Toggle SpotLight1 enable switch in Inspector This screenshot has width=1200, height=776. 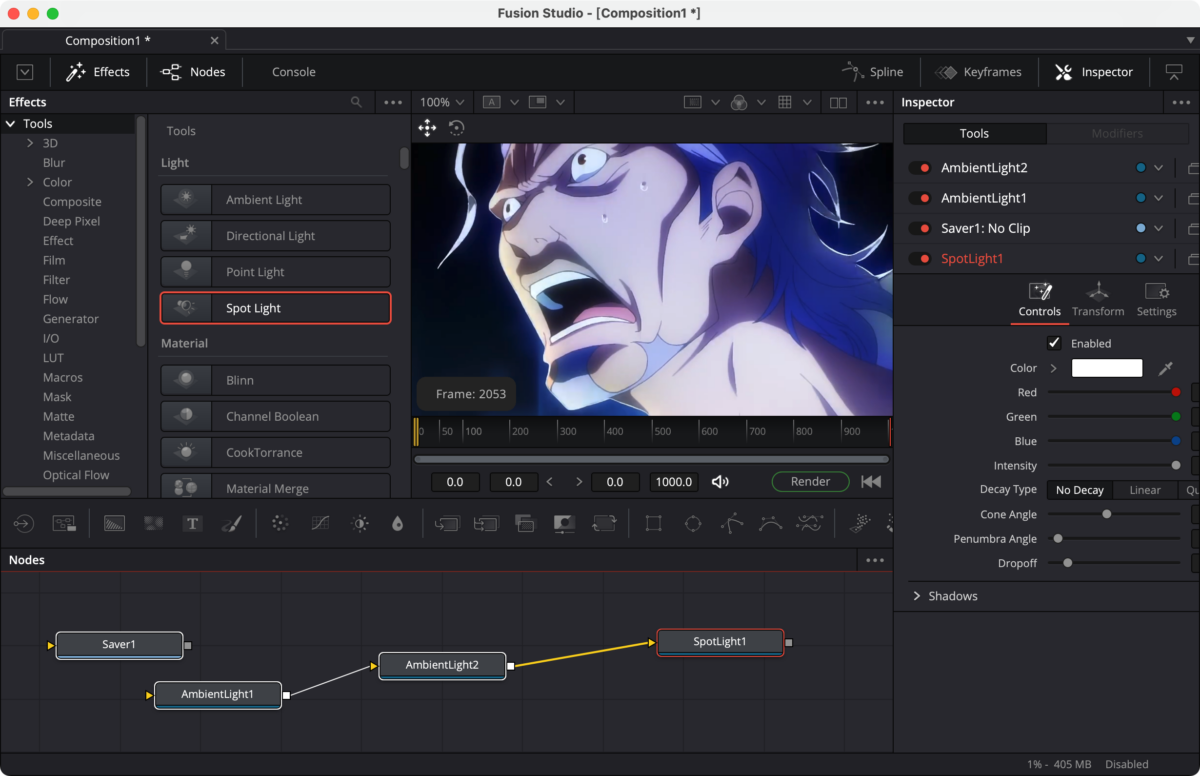[919, 258]
